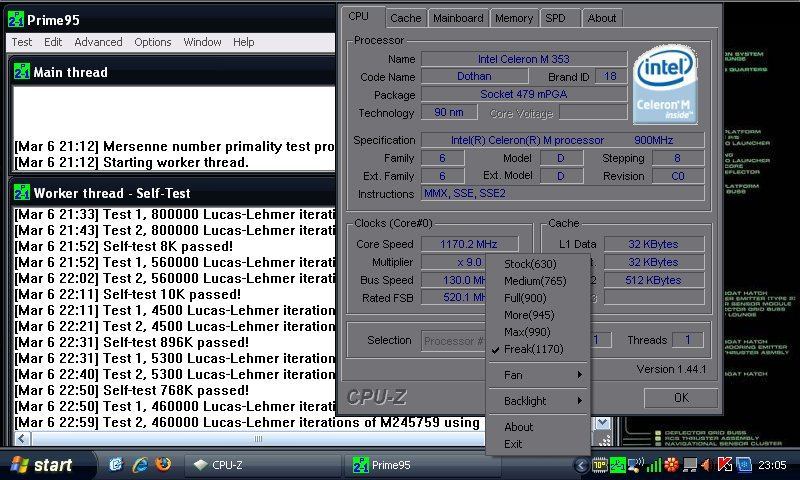Image resolution: width=800 pixels, height=480 pixels.
Task: Select Stock(630) speed option
Action: point(538,264)
